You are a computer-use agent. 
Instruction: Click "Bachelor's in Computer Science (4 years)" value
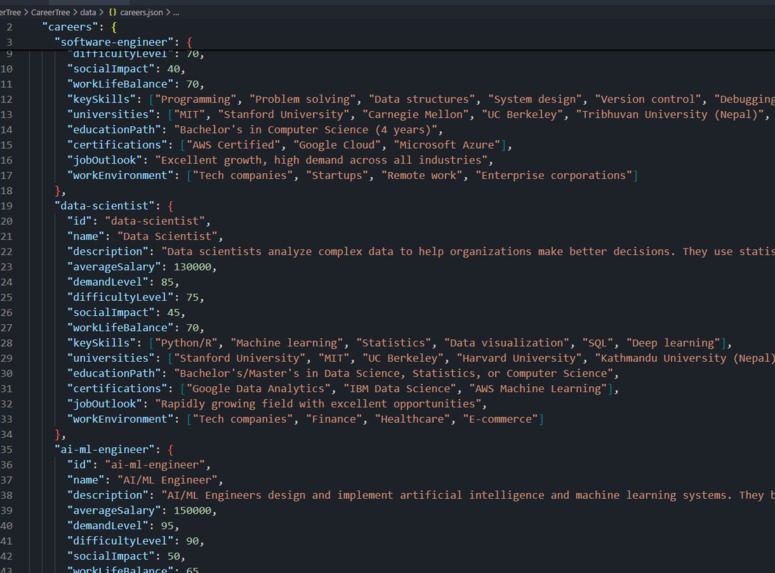point(305,130)
